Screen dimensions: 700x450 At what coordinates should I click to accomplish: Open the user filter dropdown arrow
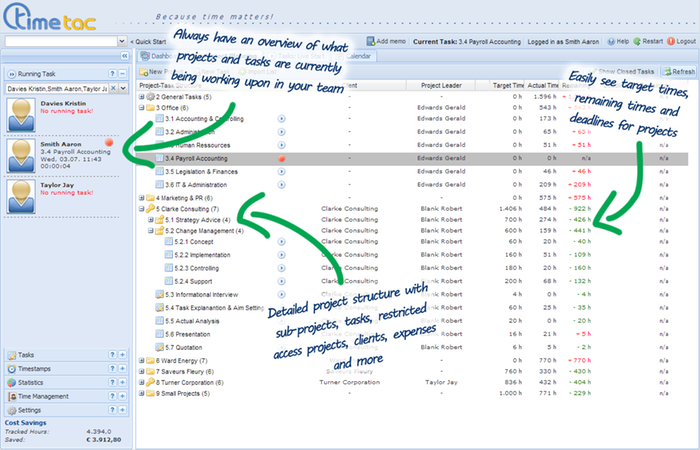(x=123, y=88)
